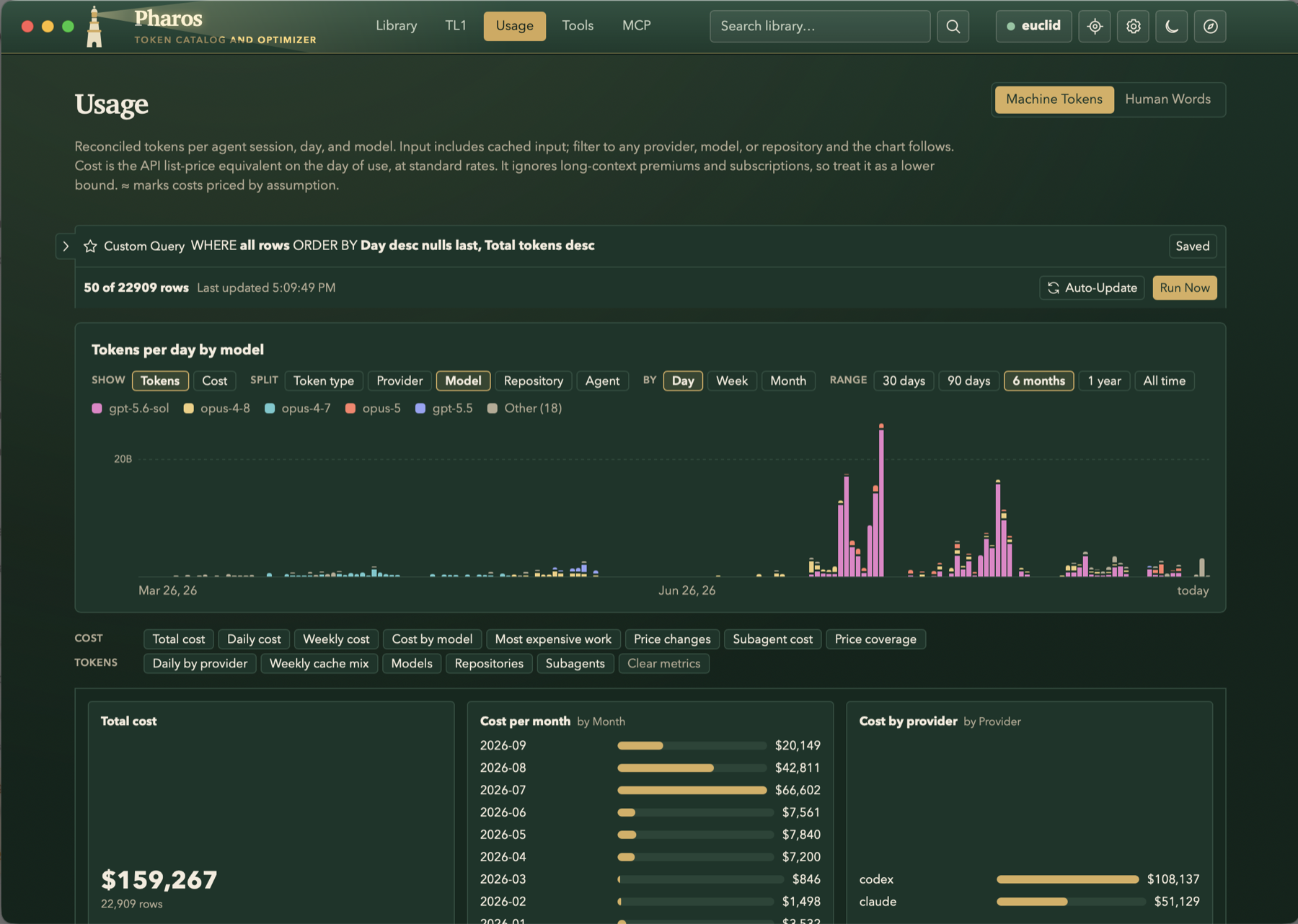The width and height of the screenshot is (1298, 924).
Task: Select the Weekly cache mix metric
Action: point(319,664)
